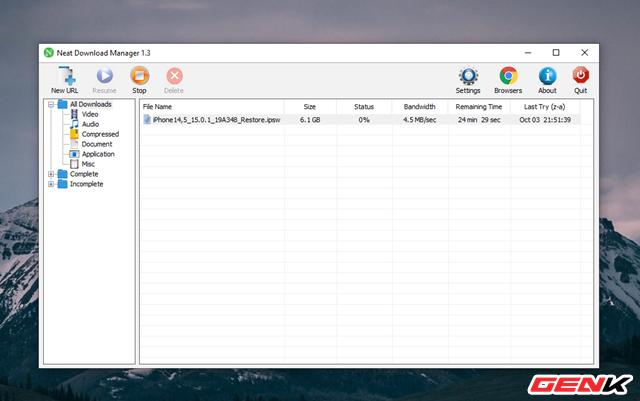The height and width of the screenshot is (401, 640).
Task: Click the Neat Download Manager title icon
Action: 49,53
